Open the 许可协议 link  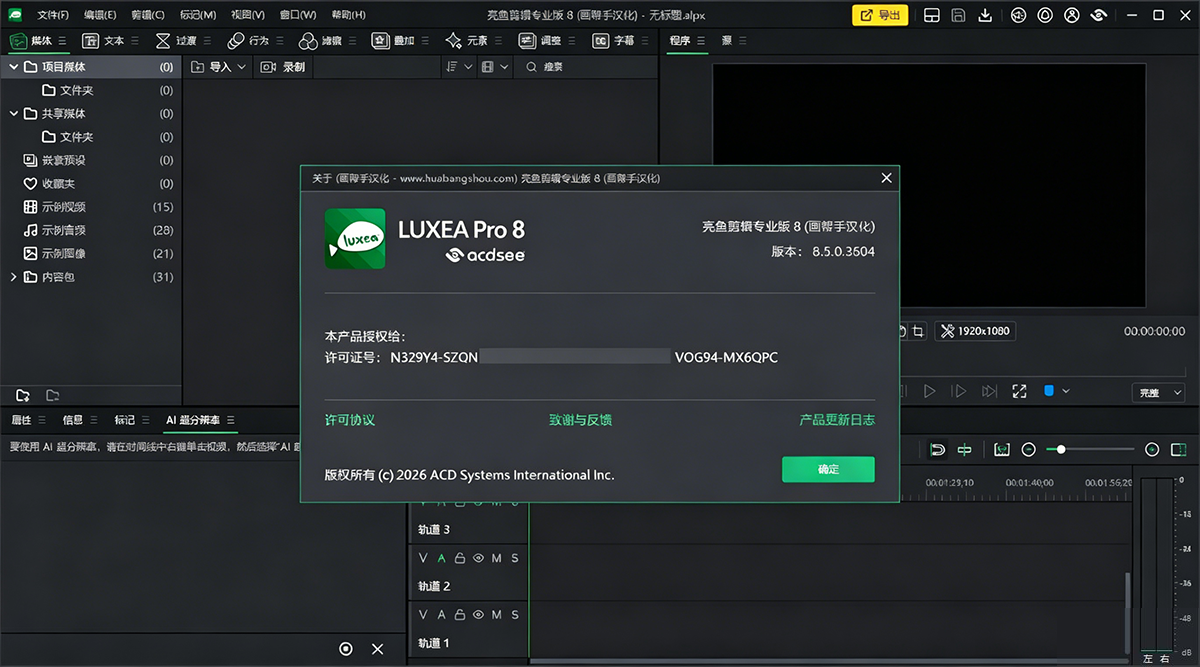[x=350, y=420]
